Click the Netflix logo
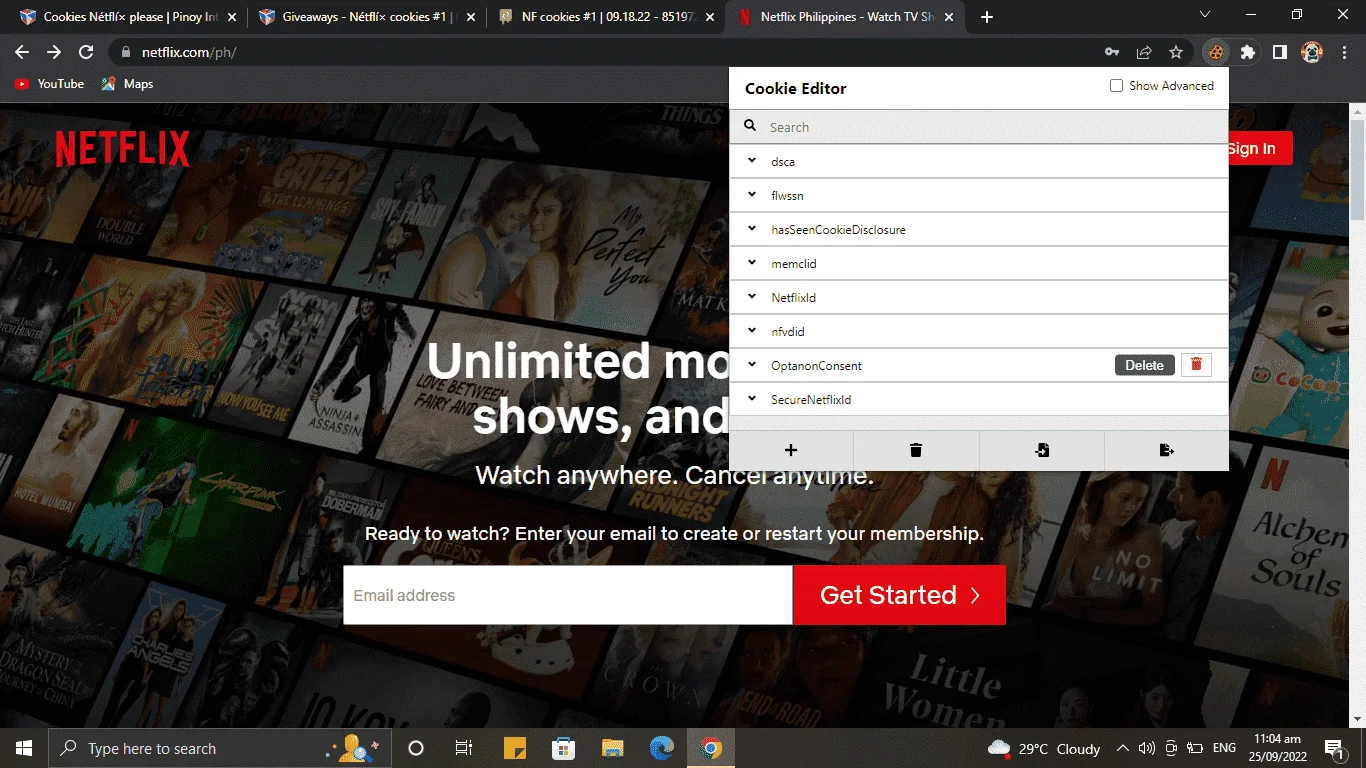Image resolution: width=1366 pixels, height=768 pixels. coord(122,148)
